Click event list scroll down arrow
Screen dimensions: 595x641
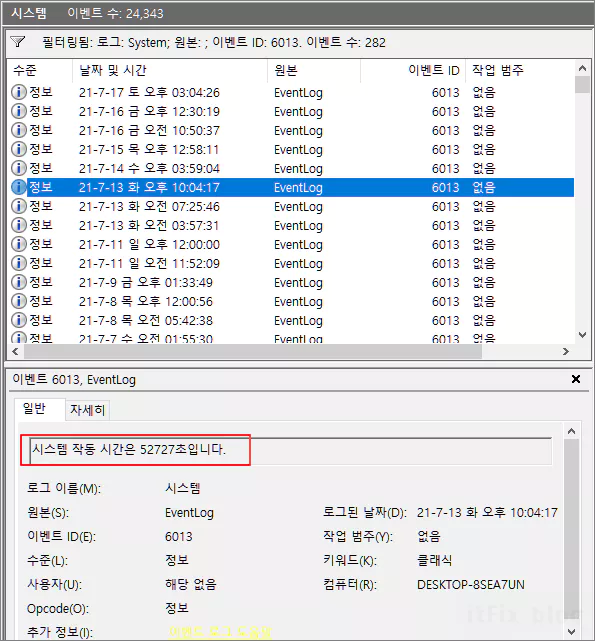pyautogui.click(x=582, y=335)
